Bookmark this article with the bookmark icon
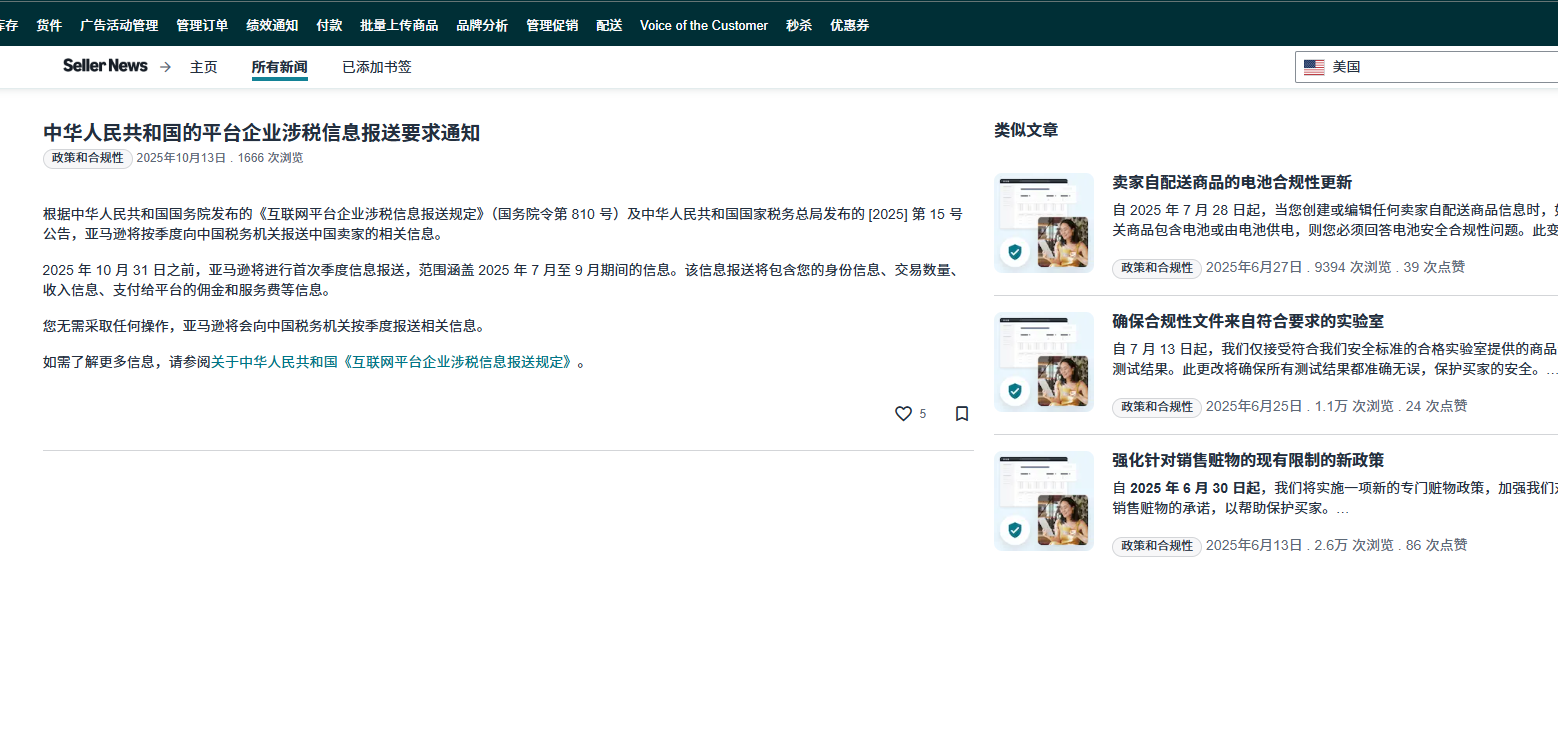 962,413
